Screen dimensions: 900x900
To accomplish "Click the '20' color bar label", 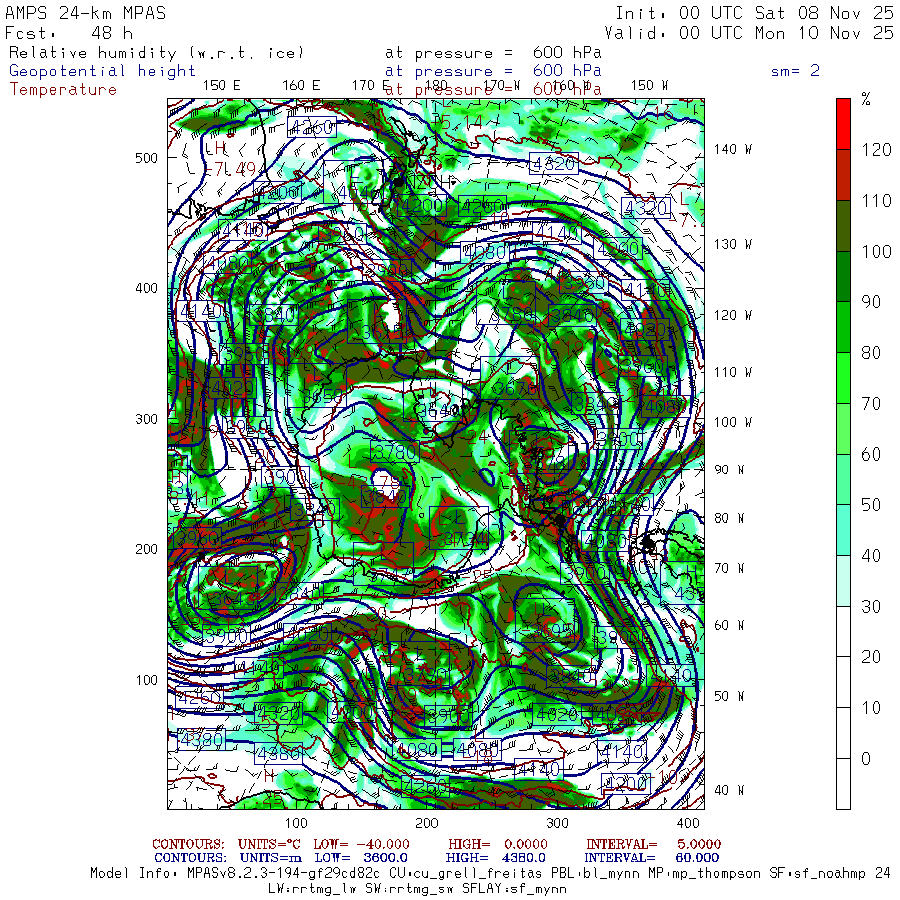I will coord(871,657).
